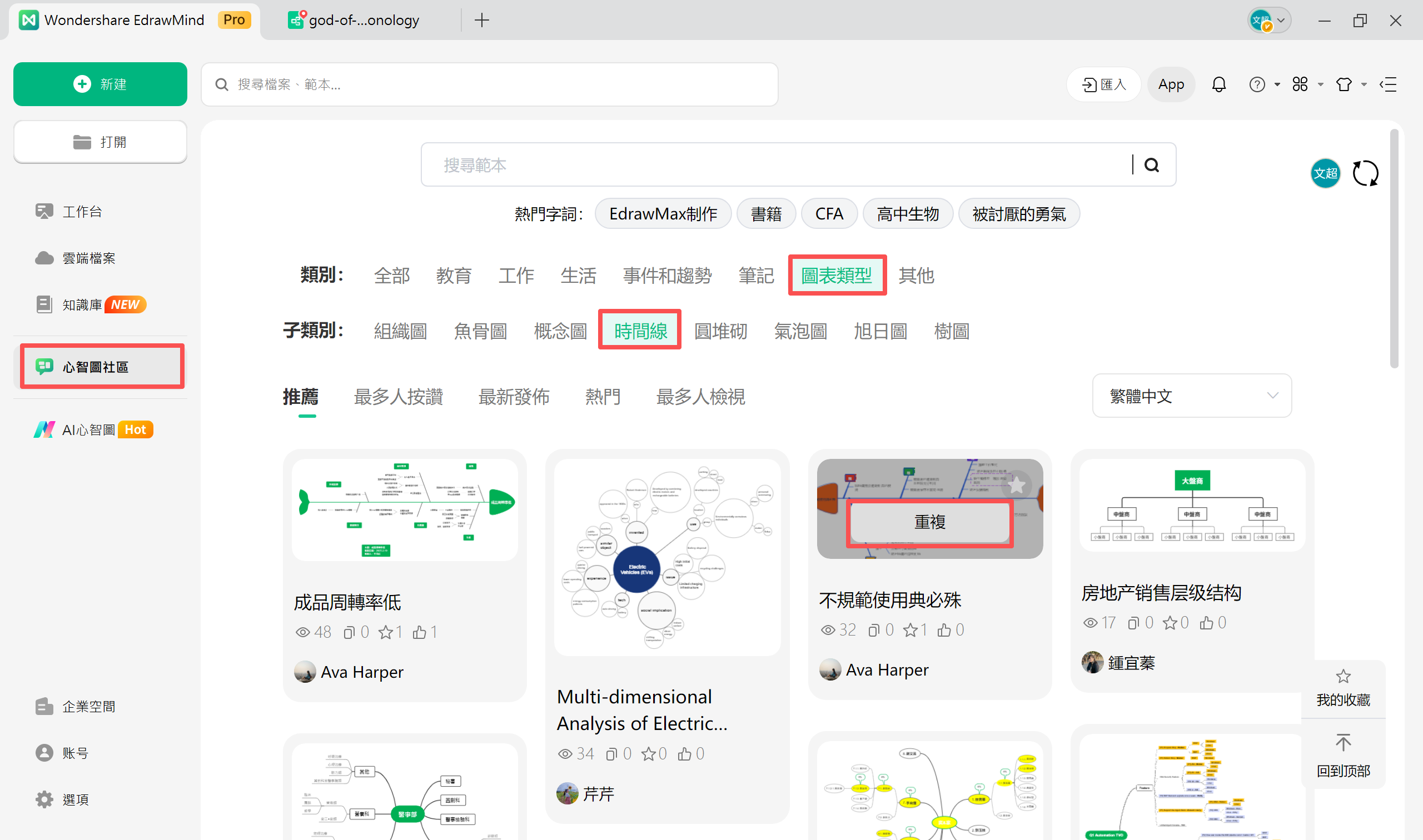
Task: Switch to the 最多人按讚 tab
Action: coord(398,397)
